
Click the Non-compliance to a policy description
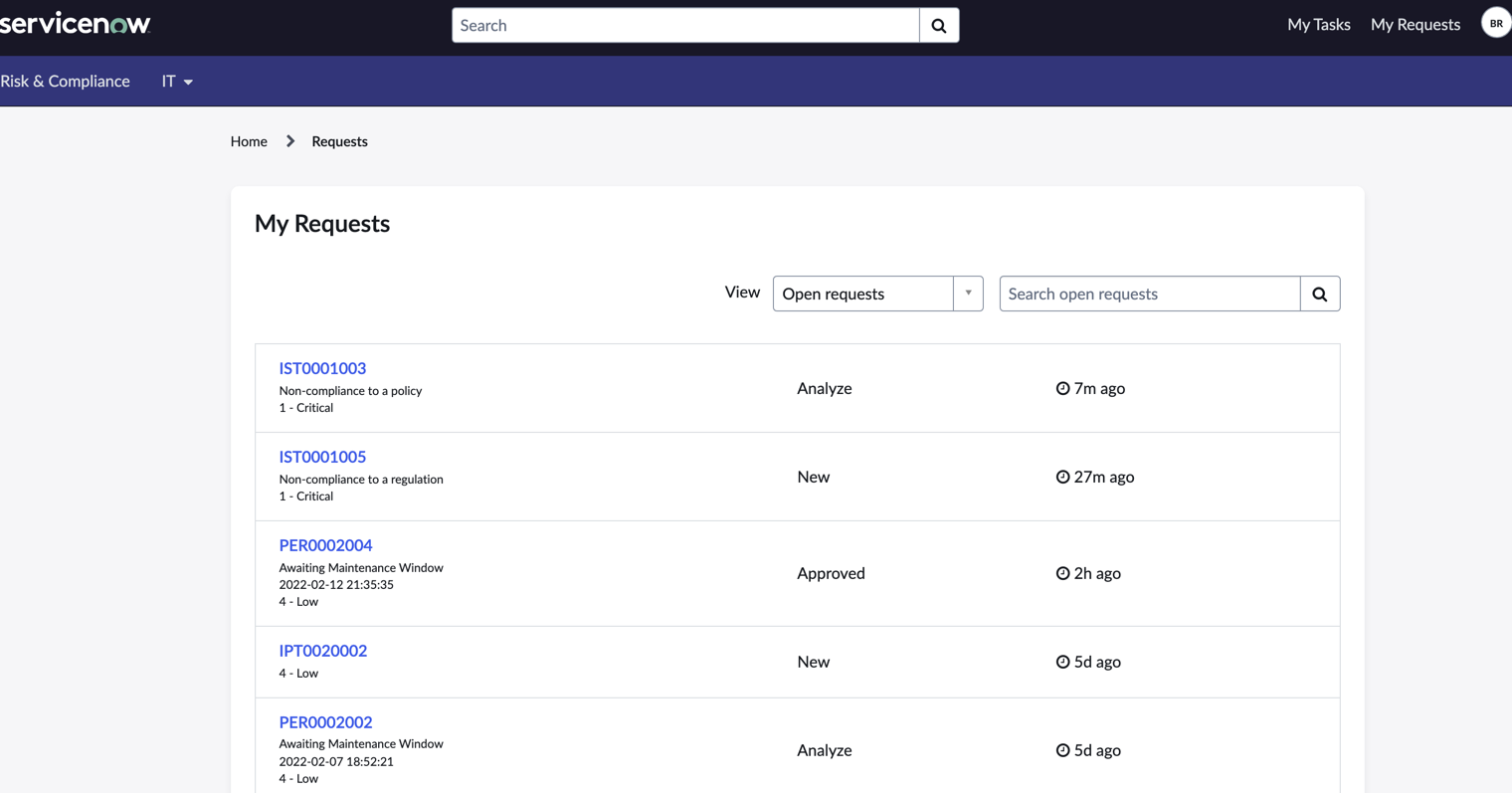350,391
